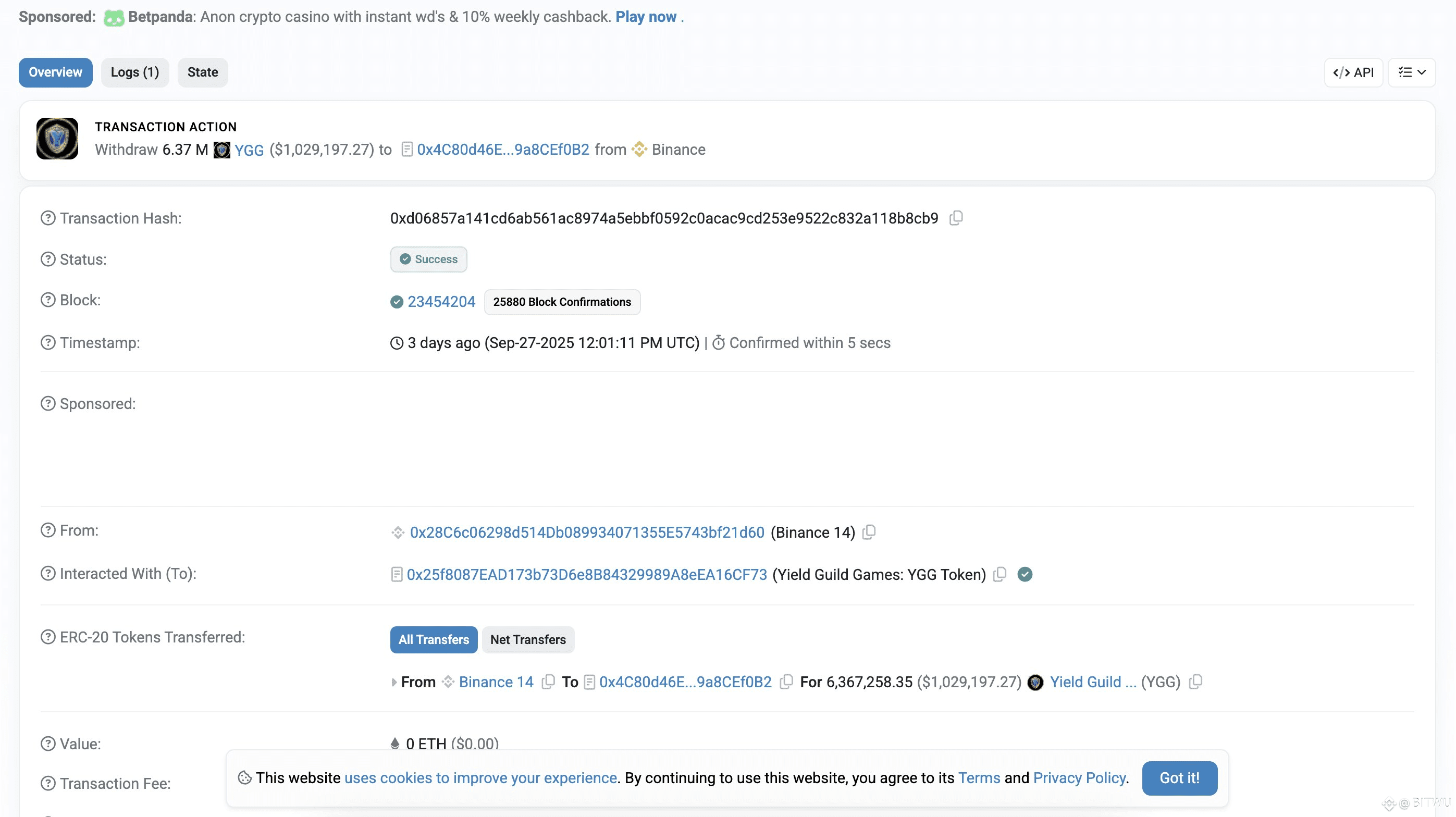Copy the YGG Token contract address
This screenshot has height=817, width=1456.
[x=1000, y=574]
